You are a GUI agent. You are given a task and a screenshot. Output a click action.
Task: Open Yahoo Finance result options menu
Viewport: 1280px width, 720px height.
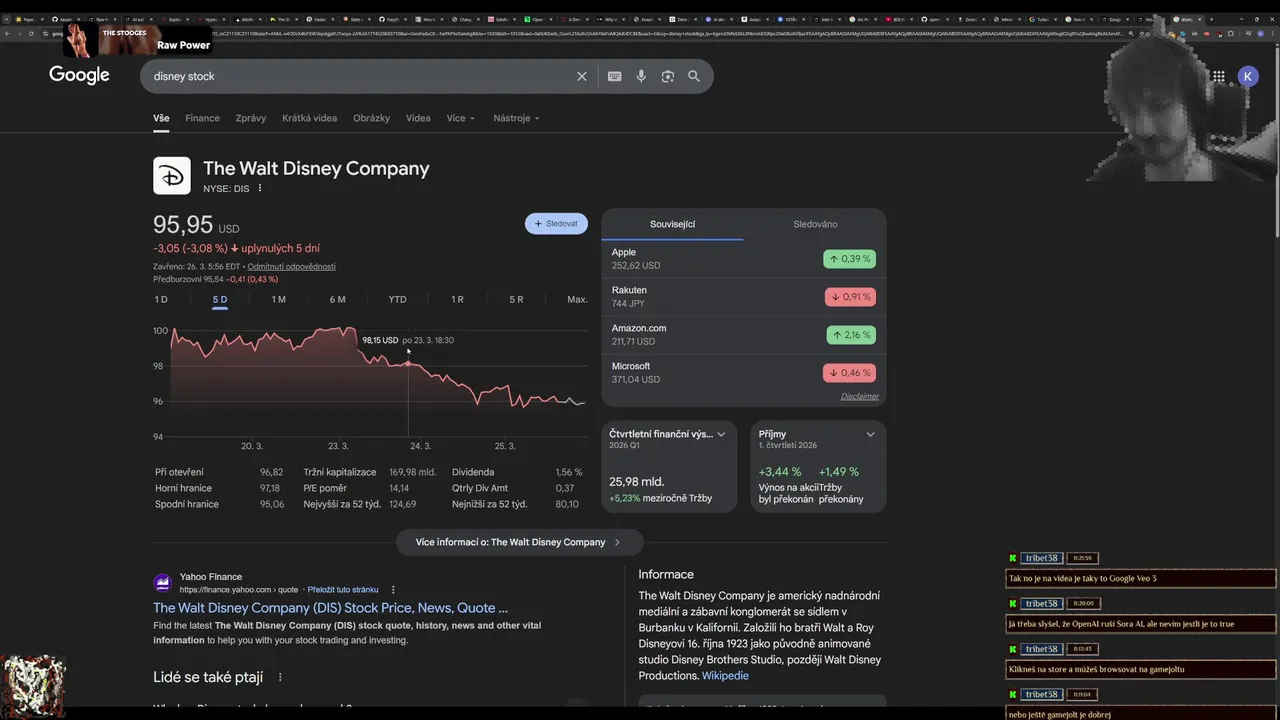(393, 590)
